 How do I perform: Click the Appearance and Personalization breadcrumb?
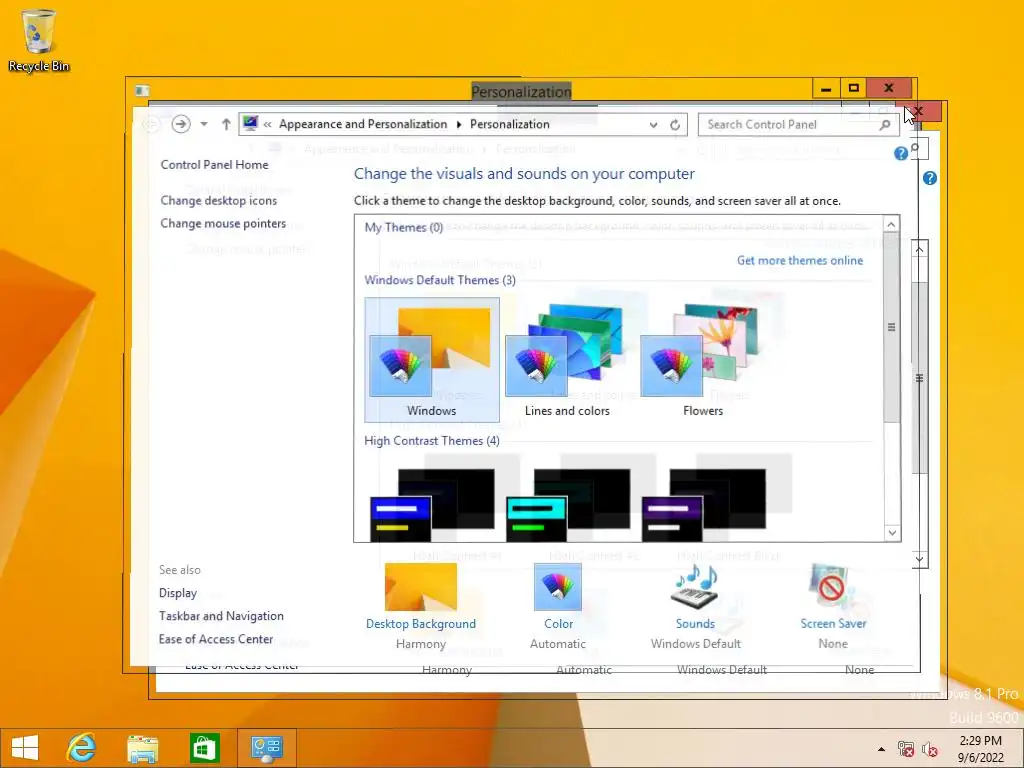pos(363,124)
